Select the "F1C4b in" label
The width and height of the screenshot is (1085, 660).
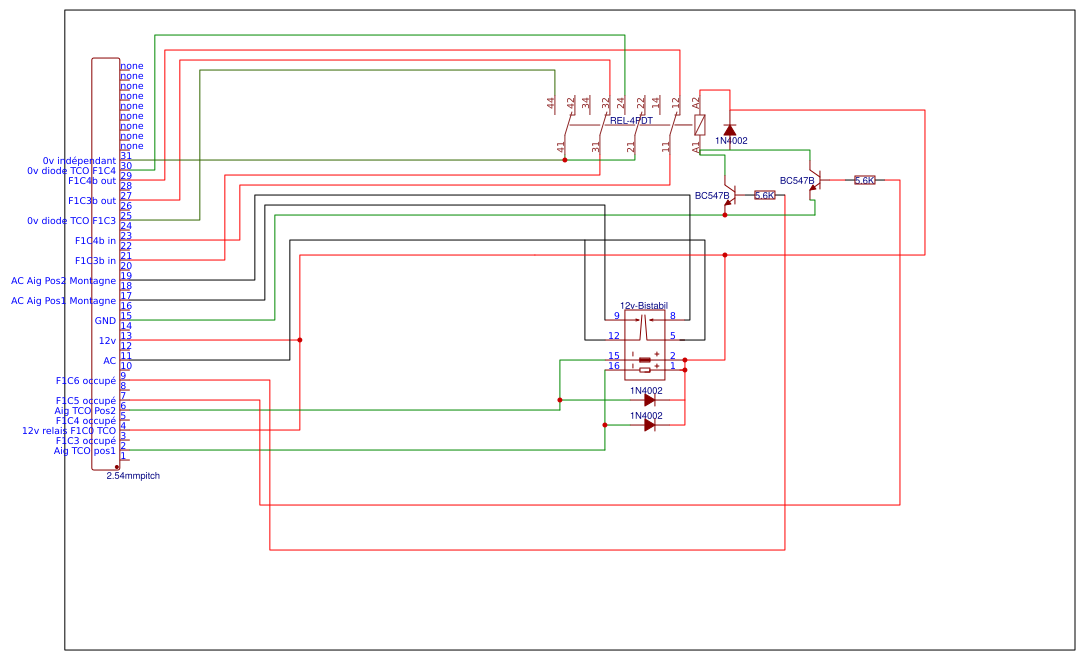[95, 241]
